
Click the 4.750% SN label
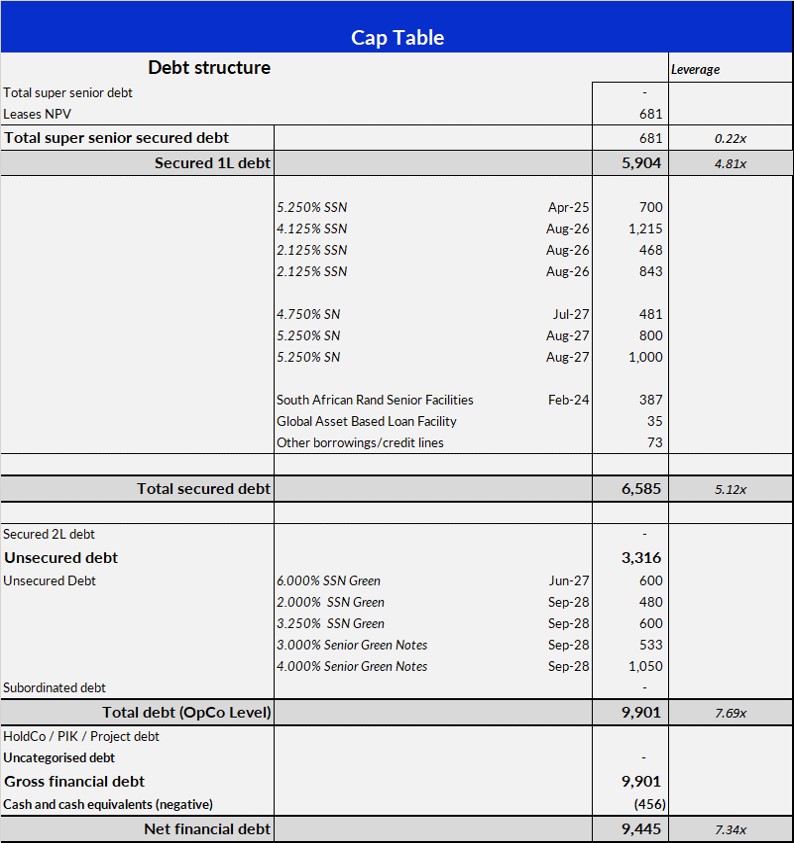(308, 314)
